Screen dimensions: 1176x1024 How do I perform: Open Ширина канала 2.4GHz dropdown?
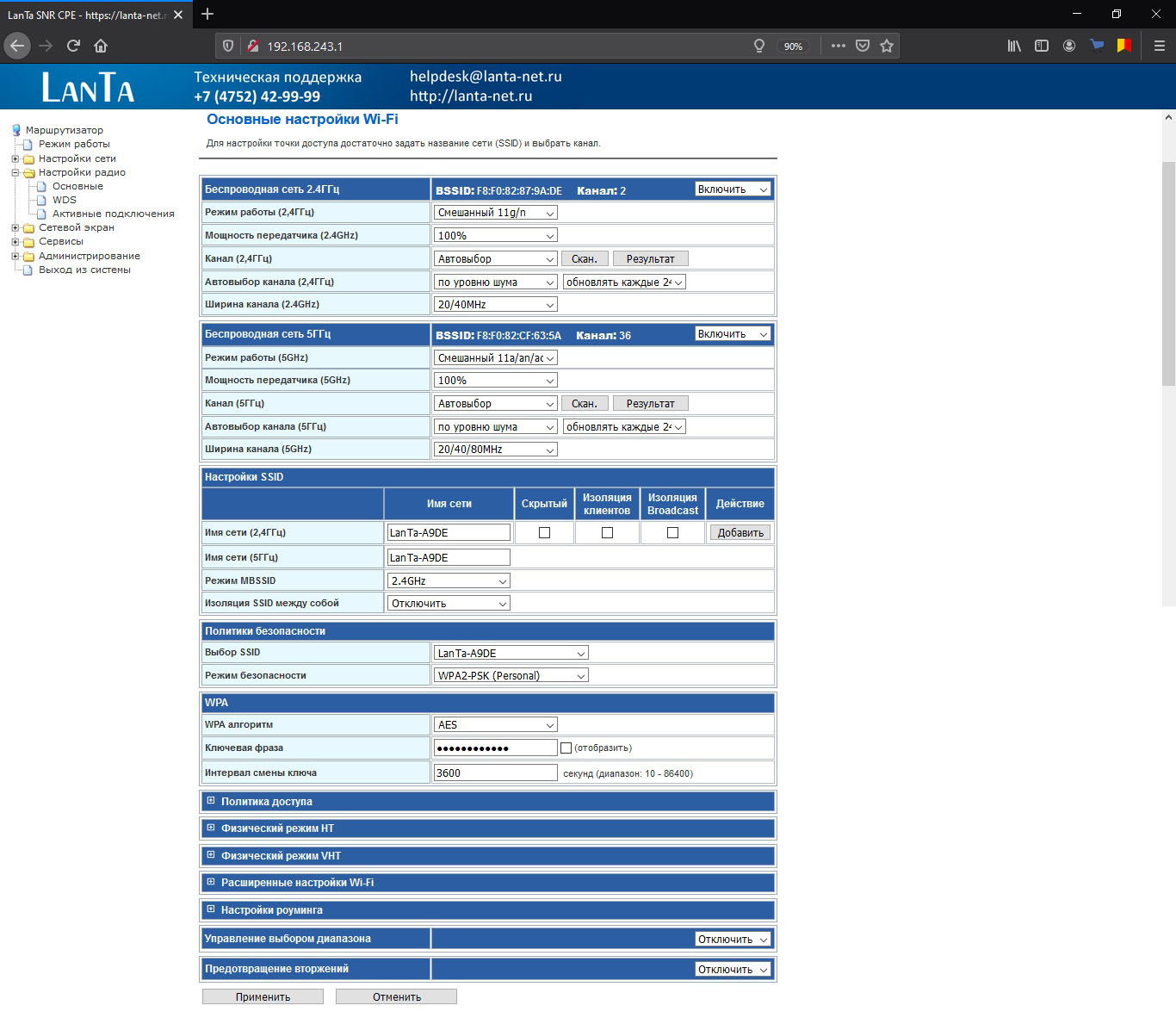(x=496, y=305)
